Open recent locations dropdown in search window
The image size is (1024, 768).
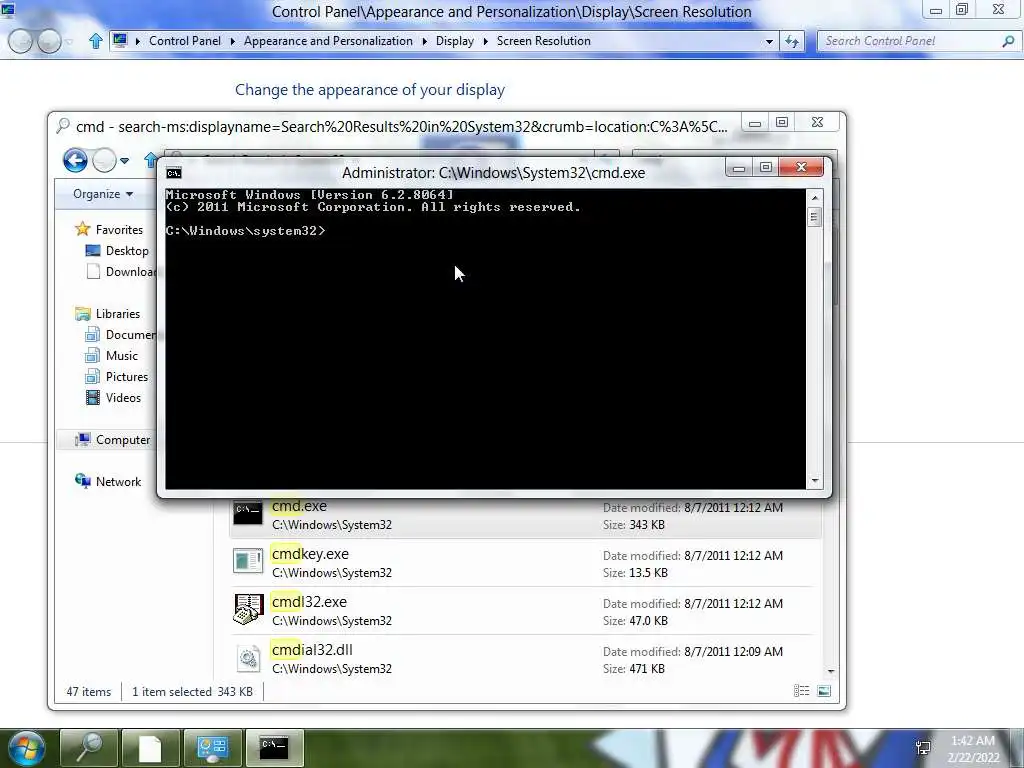pos(125,161)
